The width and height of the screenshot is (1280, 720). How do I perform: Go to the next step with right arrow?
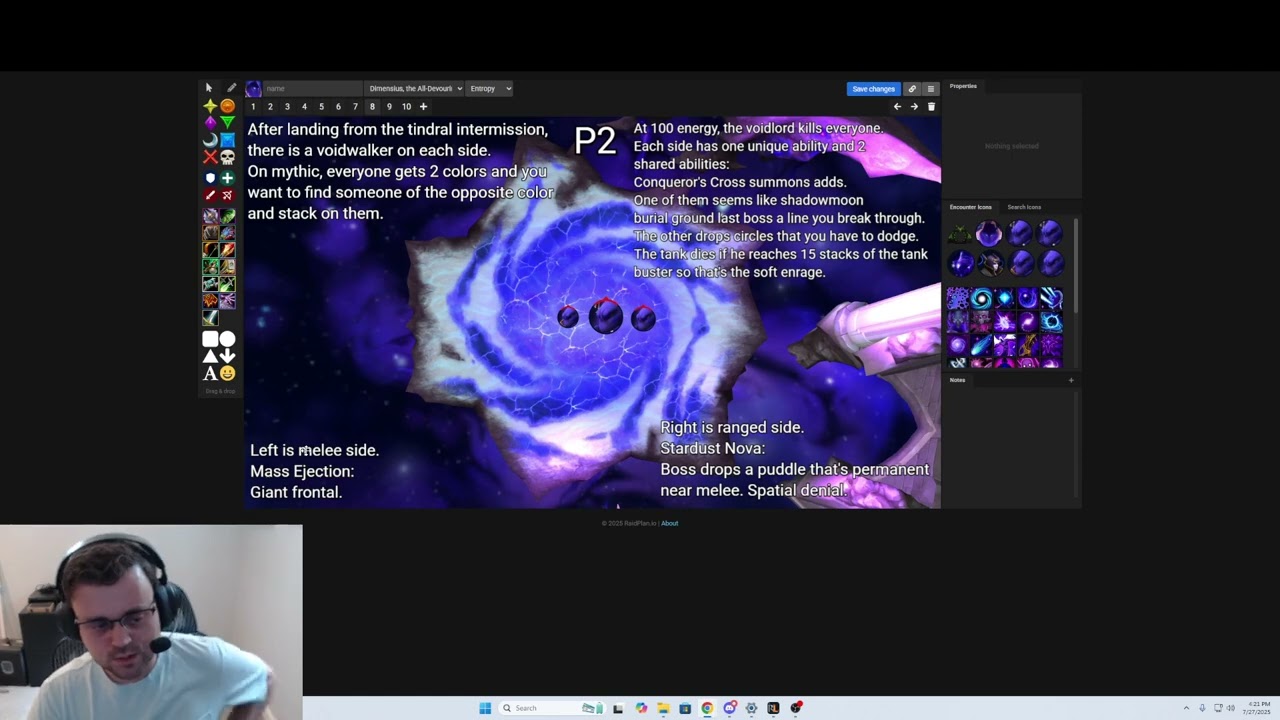(914, 107)
